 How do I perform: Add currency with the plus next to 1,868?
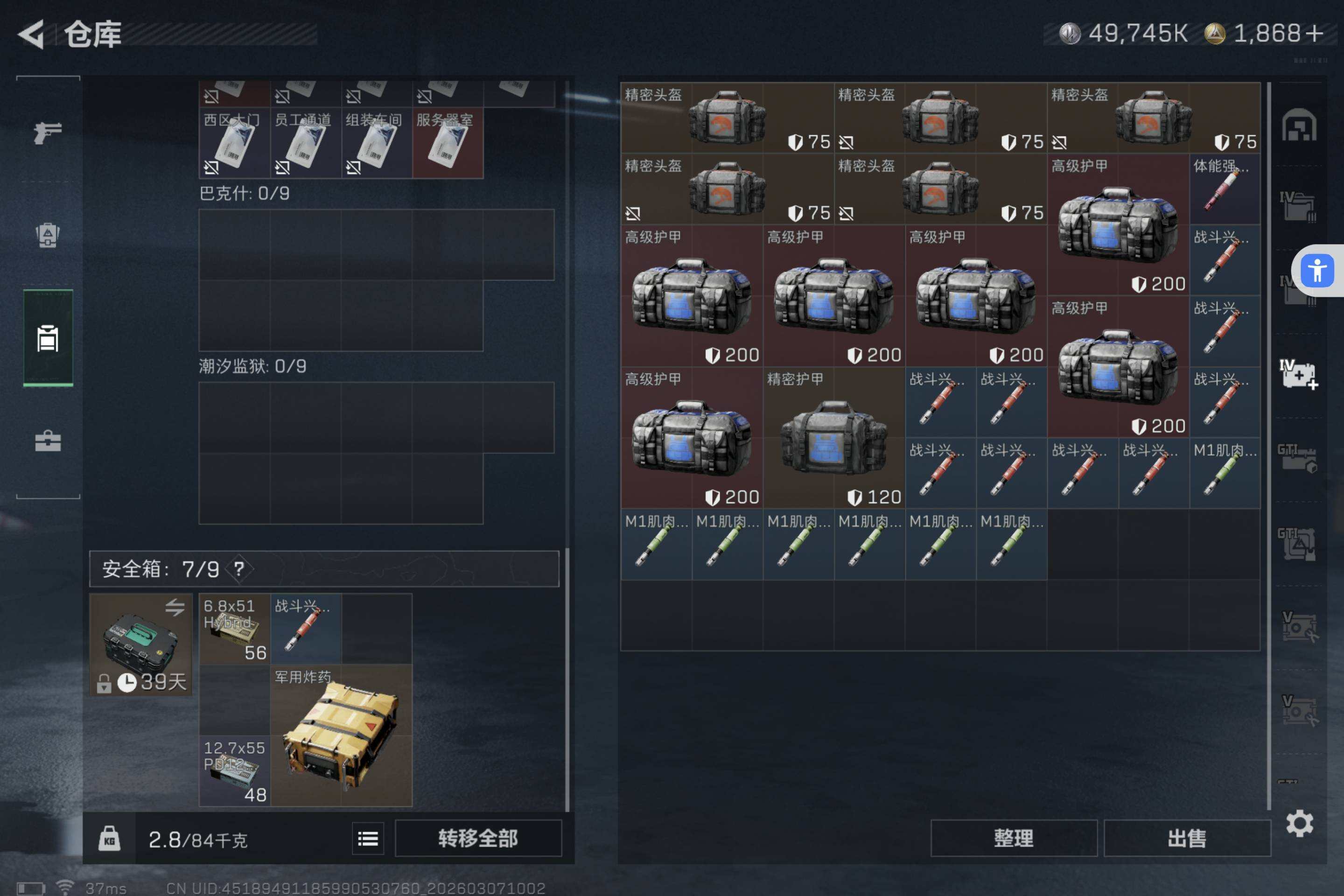1314,33
